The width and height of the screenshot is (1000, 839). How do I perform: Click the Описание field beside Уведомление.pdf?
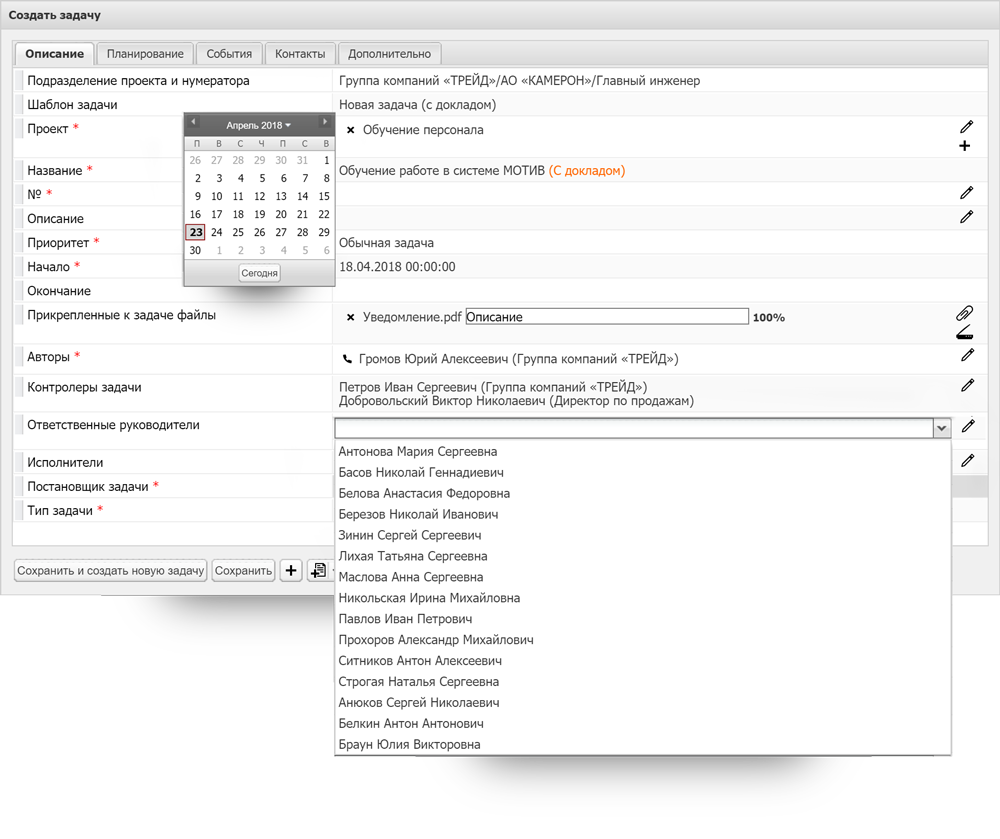tap(606, 317)
